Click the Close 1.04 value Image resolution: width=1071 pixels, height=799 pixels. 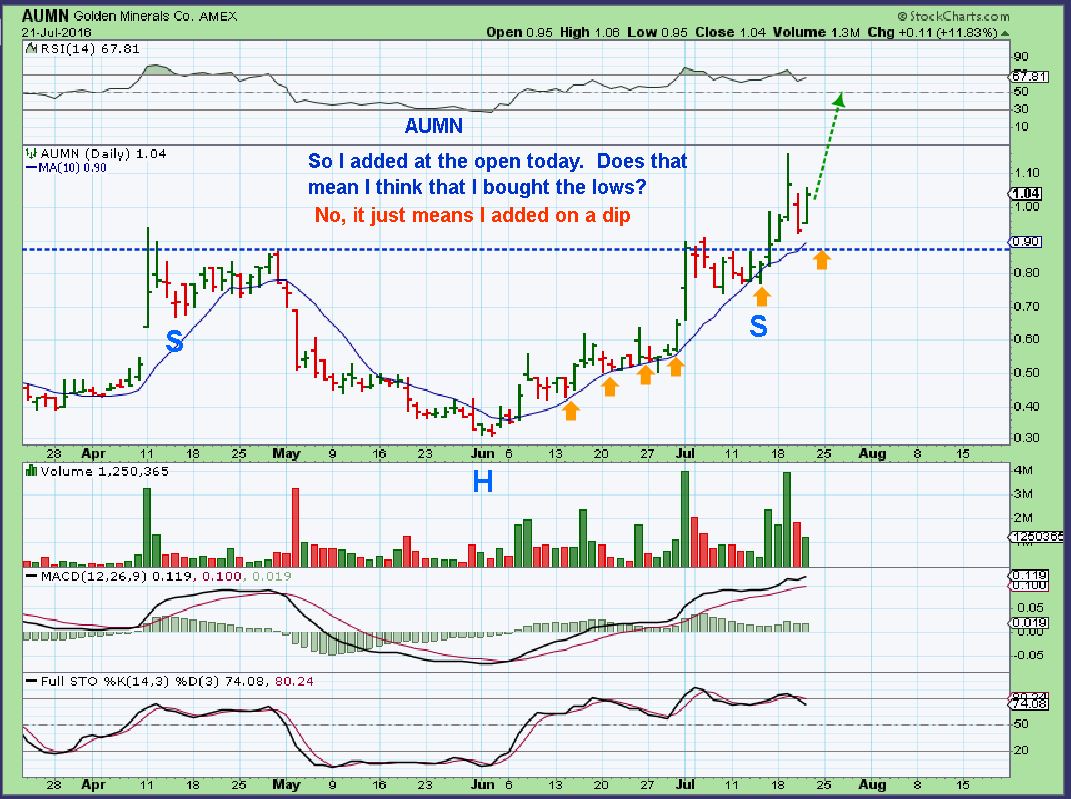[730, 32]
